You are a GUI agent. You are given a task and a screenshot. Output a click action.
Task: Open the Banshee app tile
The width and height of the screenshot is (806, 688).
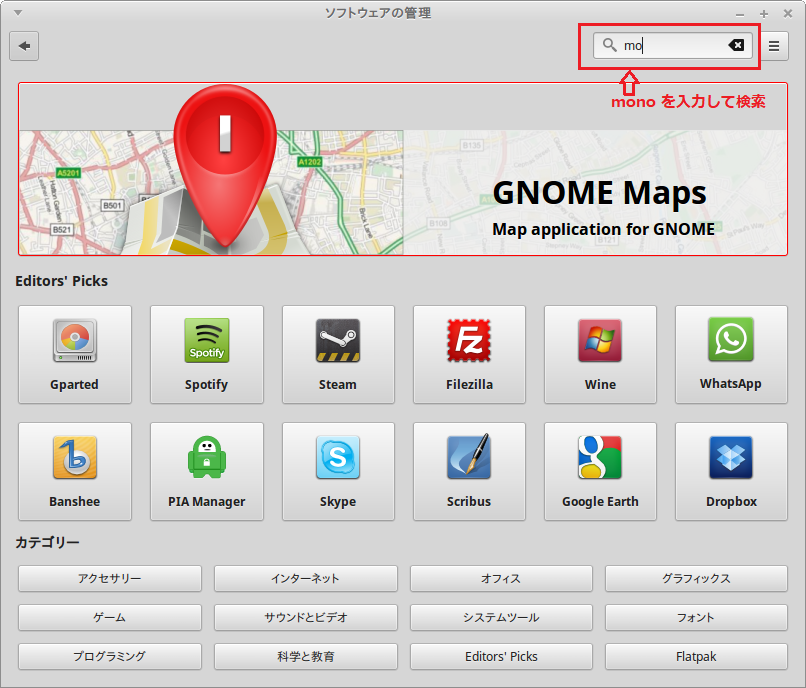(75, 472)
